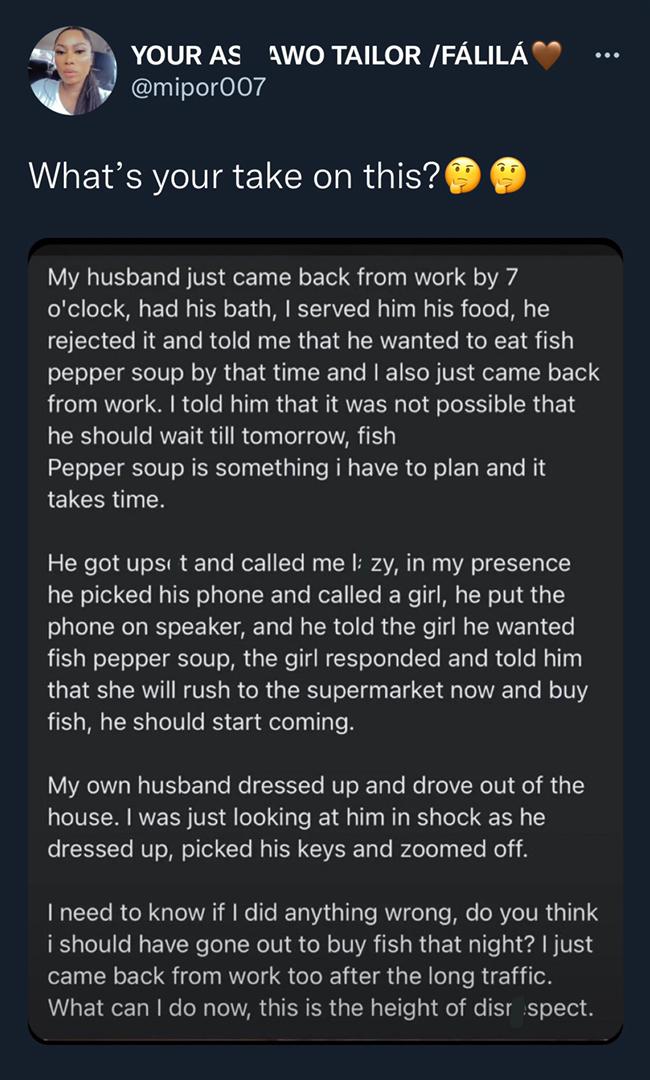Screen dimensions: 650x1080
Task: Click the line mentioning "rush to the supermarket"
Action: coord(318,690)
